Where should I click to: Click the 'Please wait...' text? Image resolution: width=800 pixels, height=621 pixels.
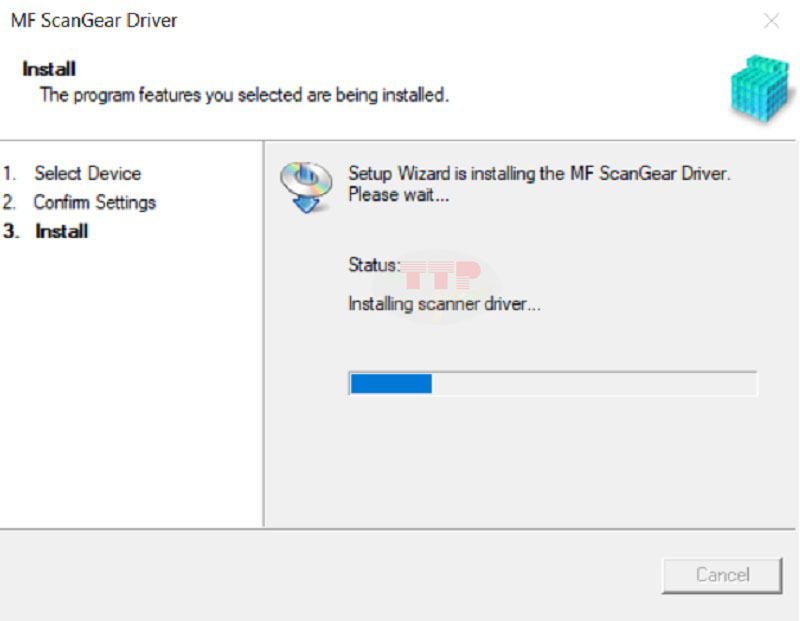click(x=398, y=195)
